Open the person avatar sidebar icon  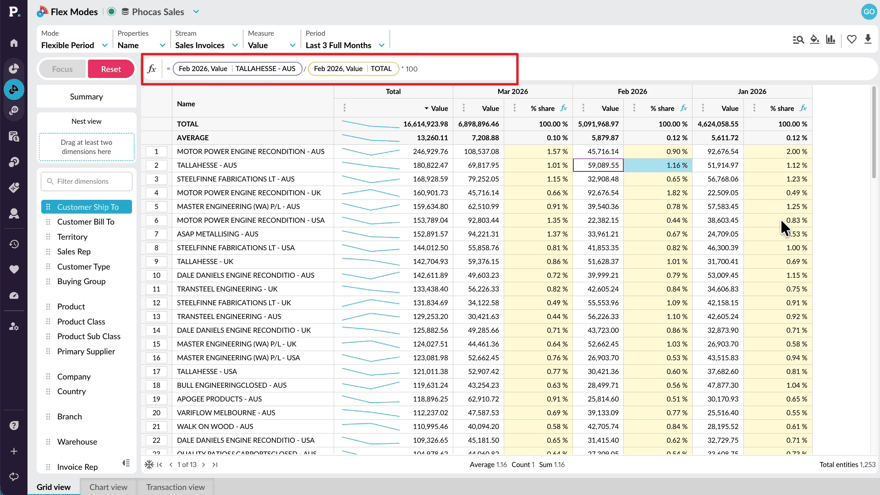tap(14, 213)
